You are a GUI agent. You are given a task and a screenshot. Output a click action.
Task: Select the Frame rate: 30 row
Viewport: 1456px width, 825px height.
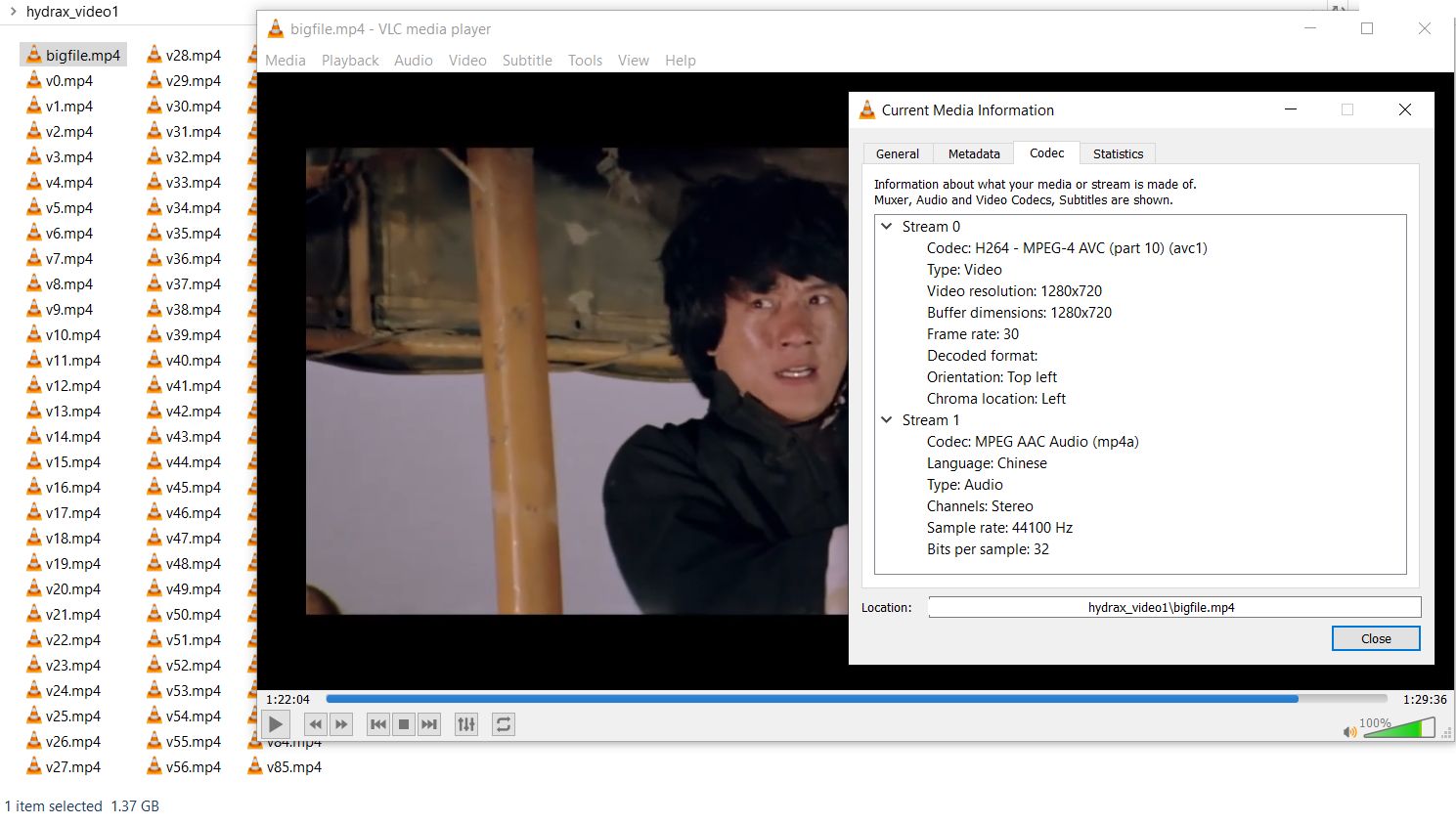click(973, 334)
